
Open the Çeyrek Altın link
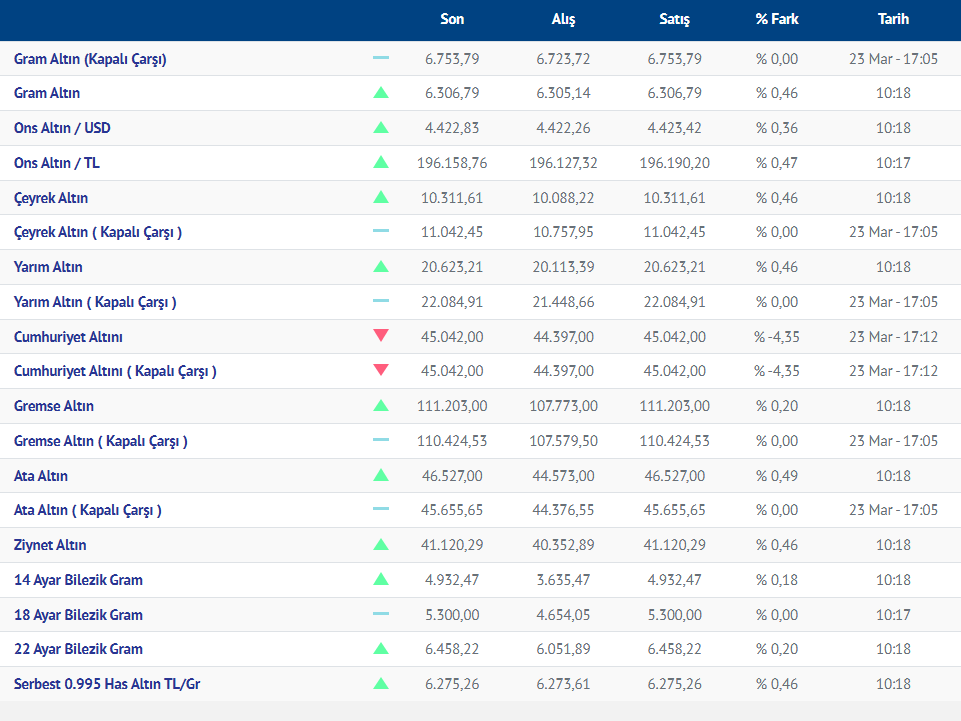(51, 198)
